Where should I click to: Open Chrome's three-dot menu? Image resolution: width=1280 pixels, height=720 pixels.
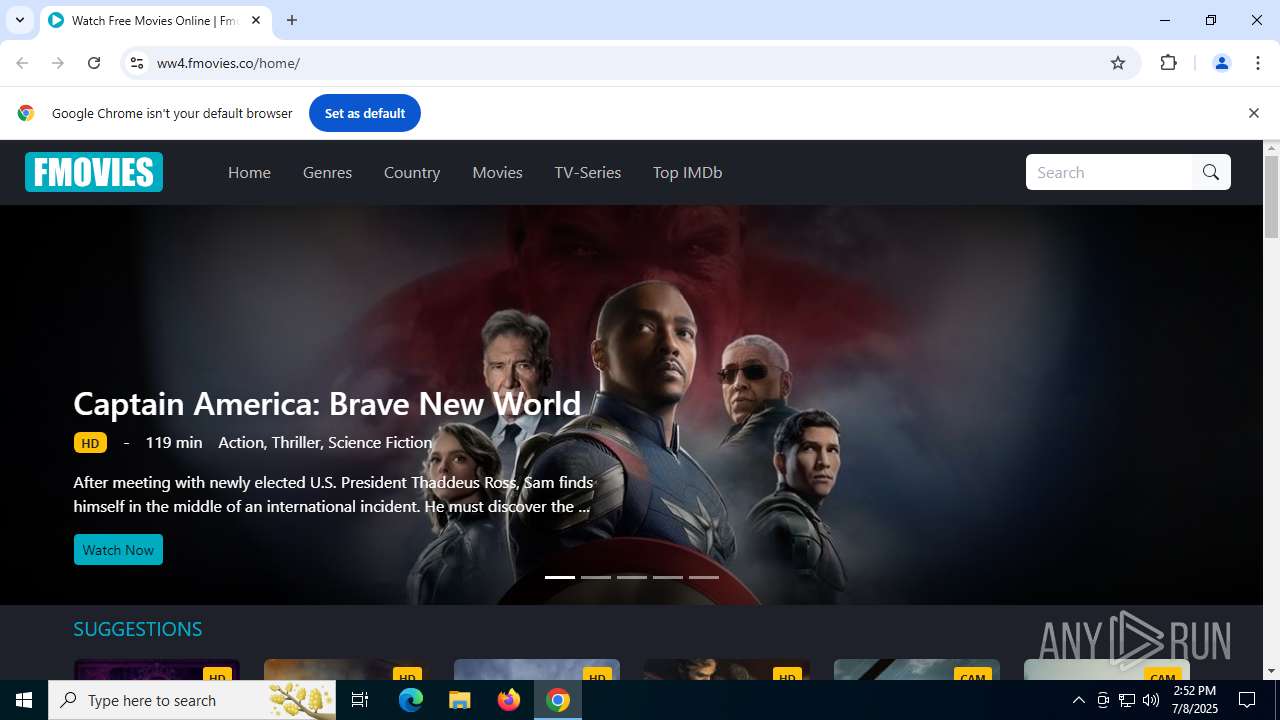1258,63
